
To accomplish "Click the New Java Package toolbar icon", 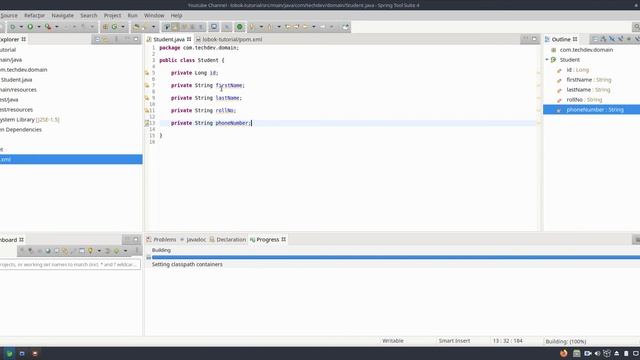I will tap(105, 27).
